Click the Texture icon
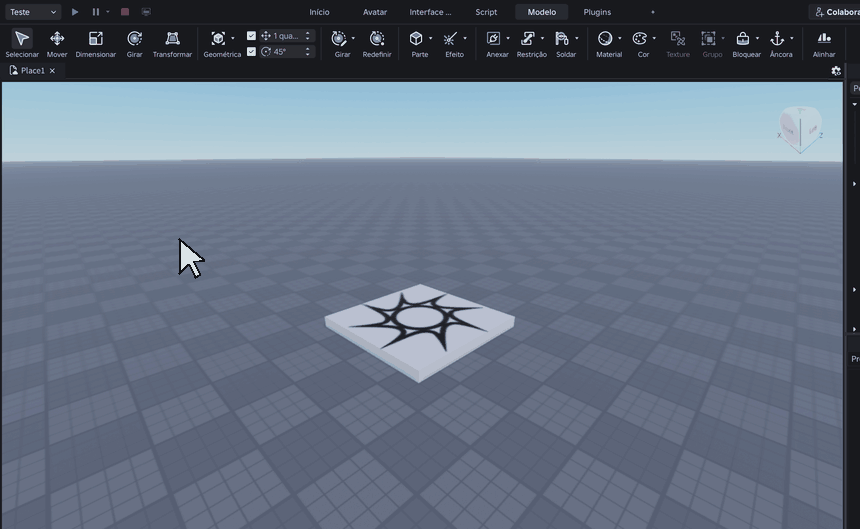This screenshot has height=529, width=860. pyautogui.click(x=678, y=38)
